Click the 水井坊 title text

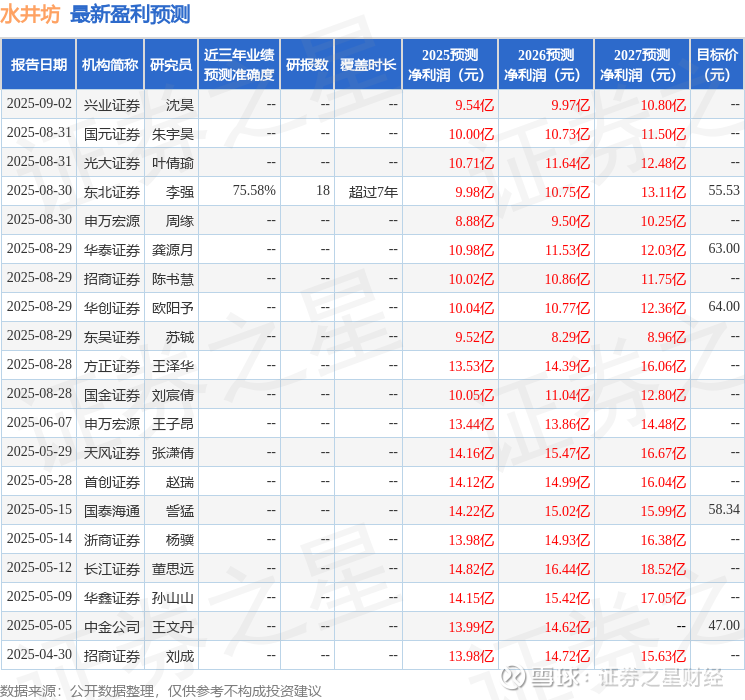pos(30,14)
